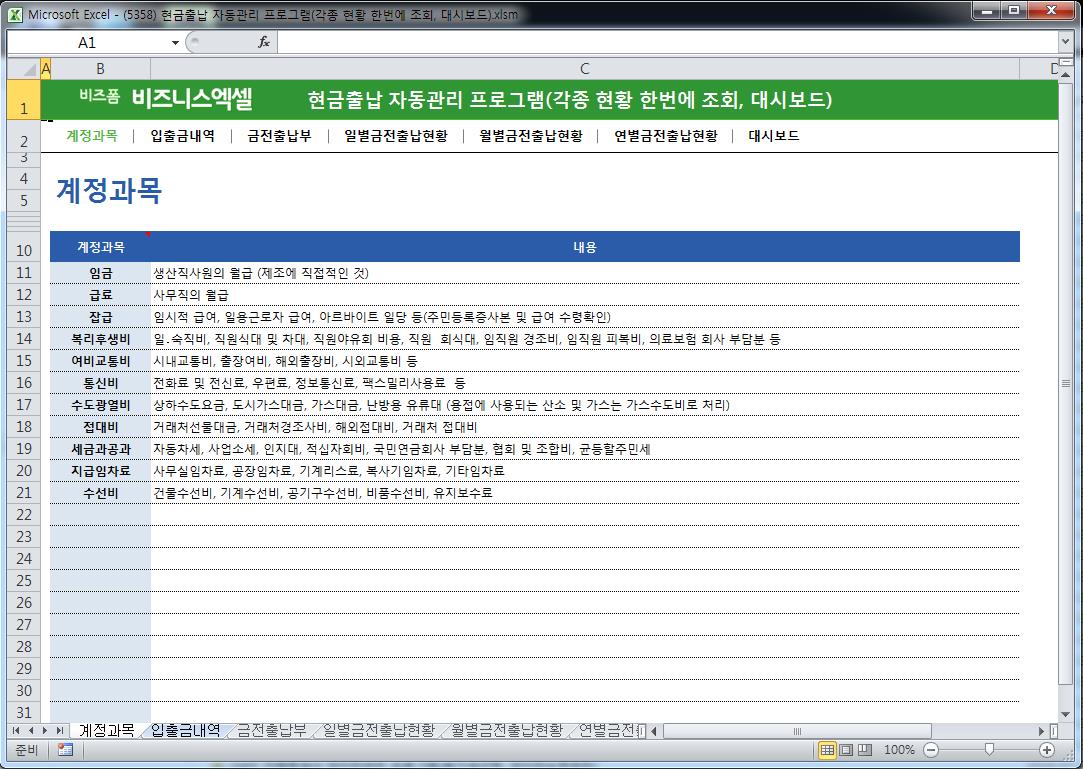Click the 100% zoom level button

tap(899, 750)
